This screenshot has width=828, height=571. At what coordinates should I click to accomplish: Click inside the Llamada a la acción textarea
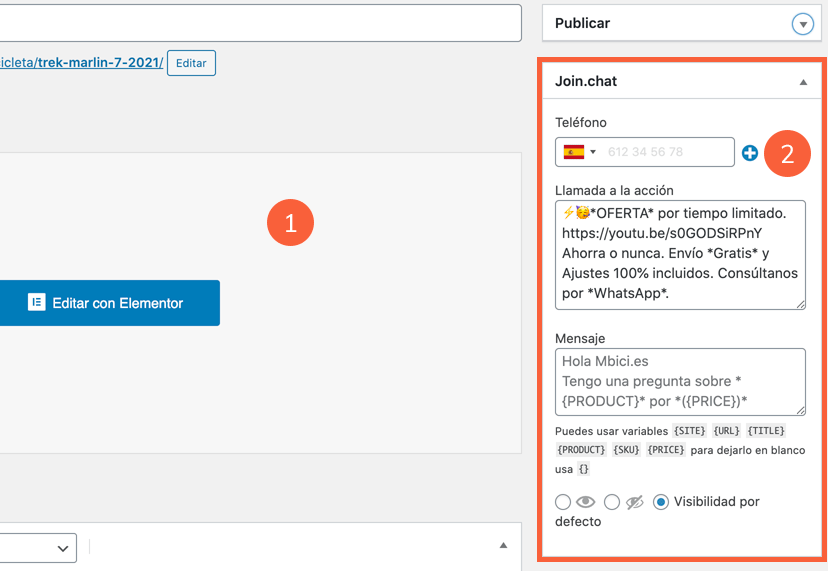[679, 254]
